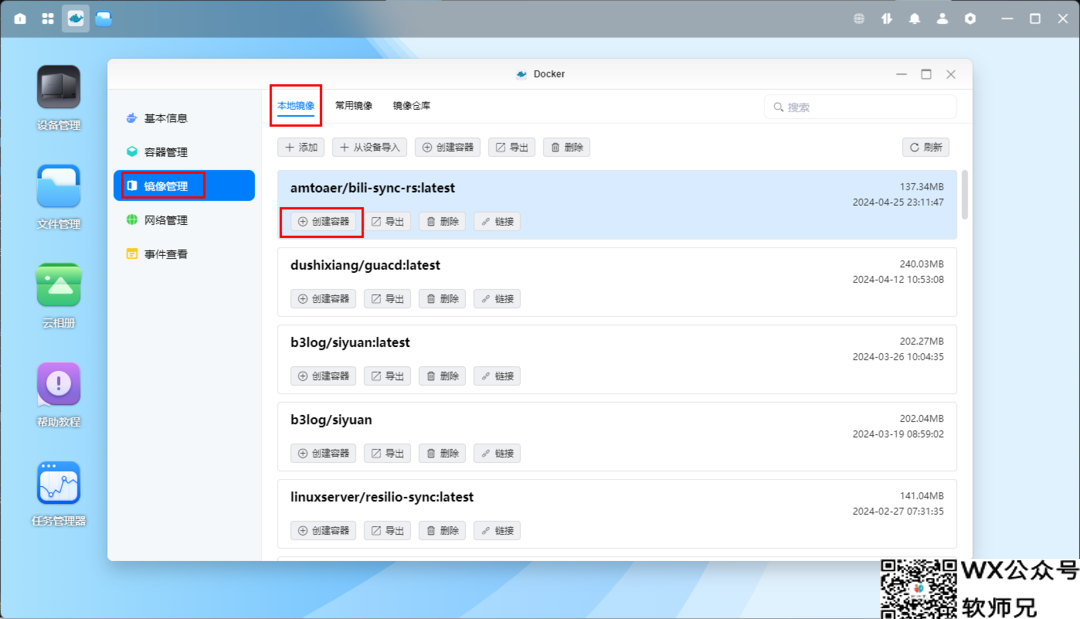This screenshot has width=1080, height=619.
Task: Select the linuxserver/resilio-sync:latest image name
Action: 382,497
